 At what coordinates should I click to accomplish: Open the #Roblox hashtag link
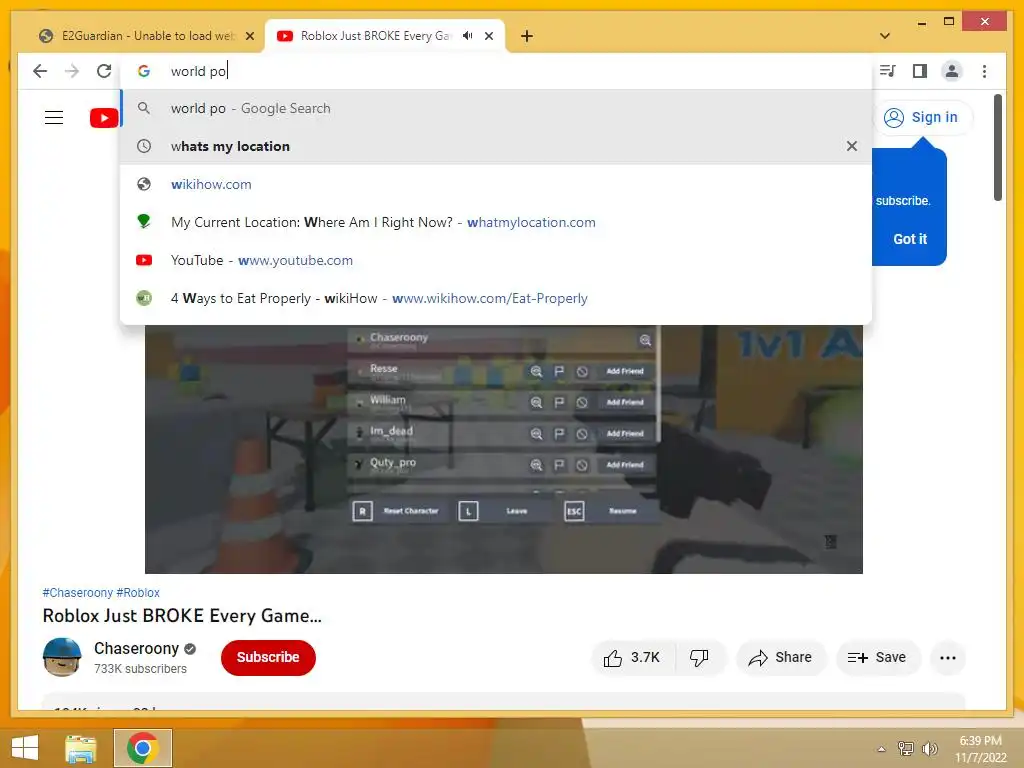pos(138,593)
